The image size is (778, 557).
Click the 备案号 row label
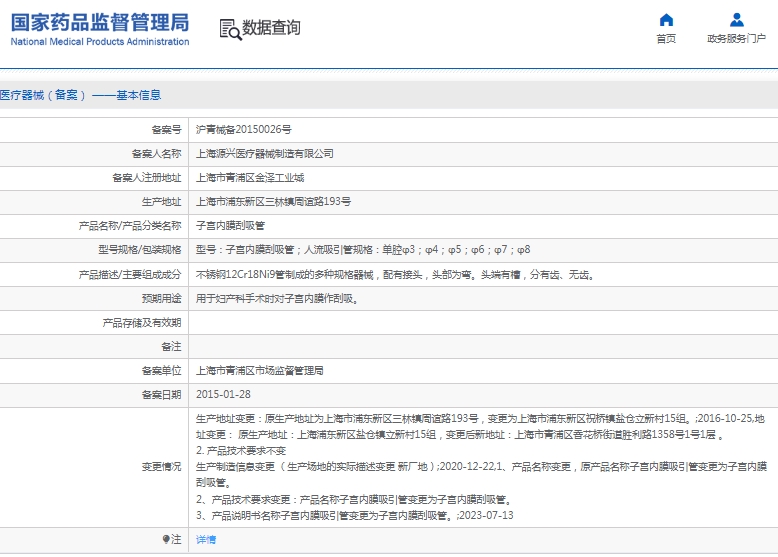tap(167, 129)
